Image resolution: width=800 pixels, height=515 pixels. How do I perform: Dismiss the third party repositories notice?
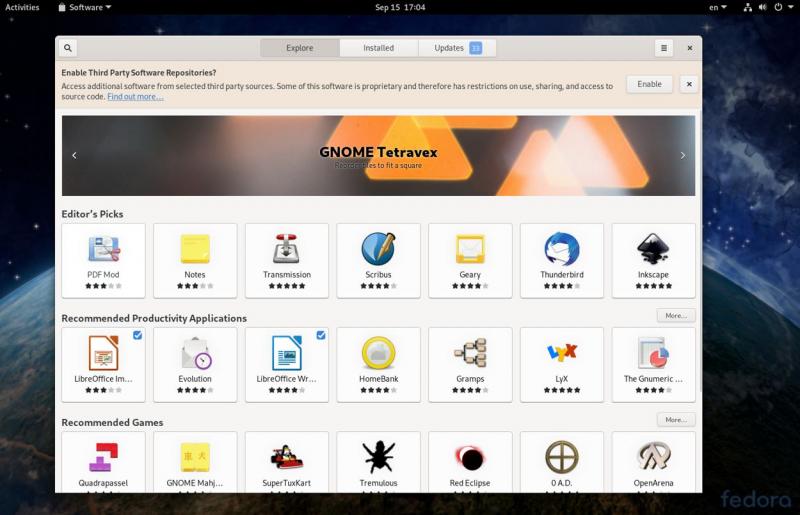click(x=688, y=84)
